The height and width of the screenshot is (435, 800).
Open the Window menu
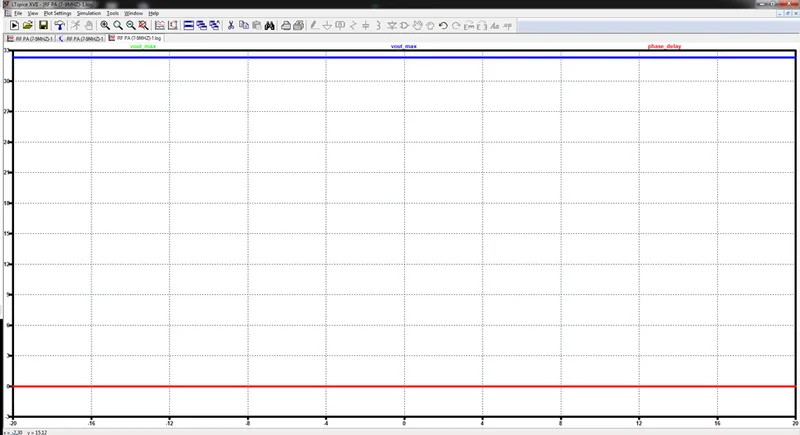134,13
